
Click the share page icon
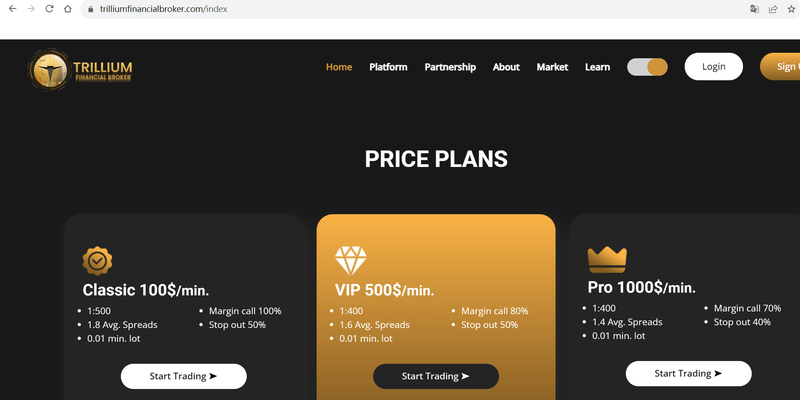(x=773, y=9)
